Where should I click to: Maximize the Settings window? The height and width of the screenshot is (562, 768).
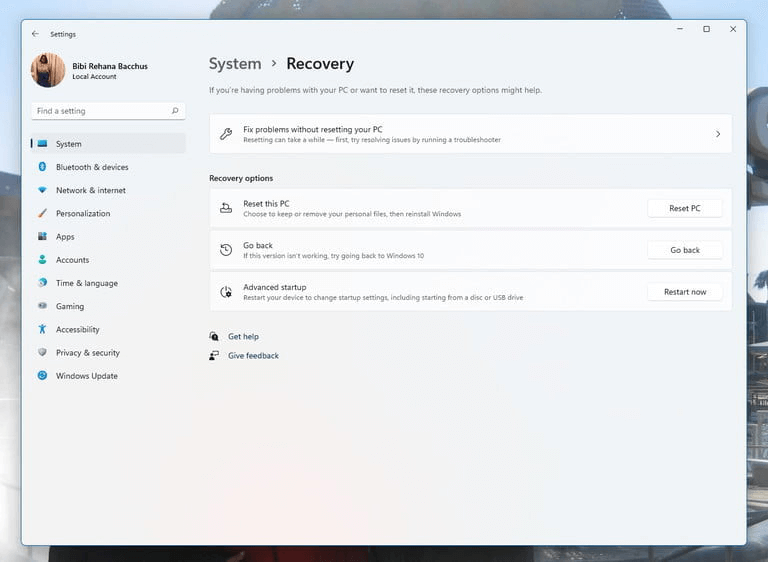706,29
